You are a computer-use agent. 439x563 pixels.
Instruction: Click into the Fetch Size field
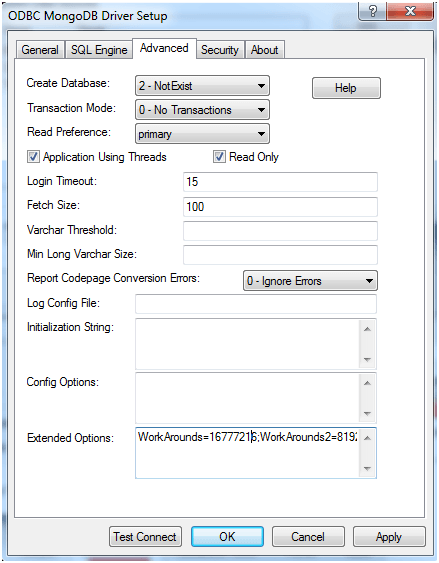280,206
